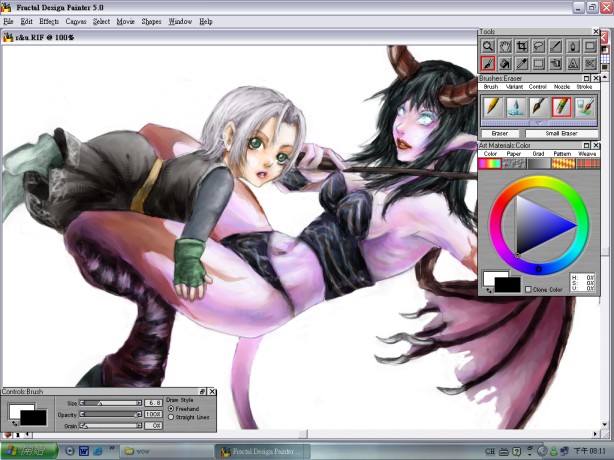Open the File menu

coord(8,22)
